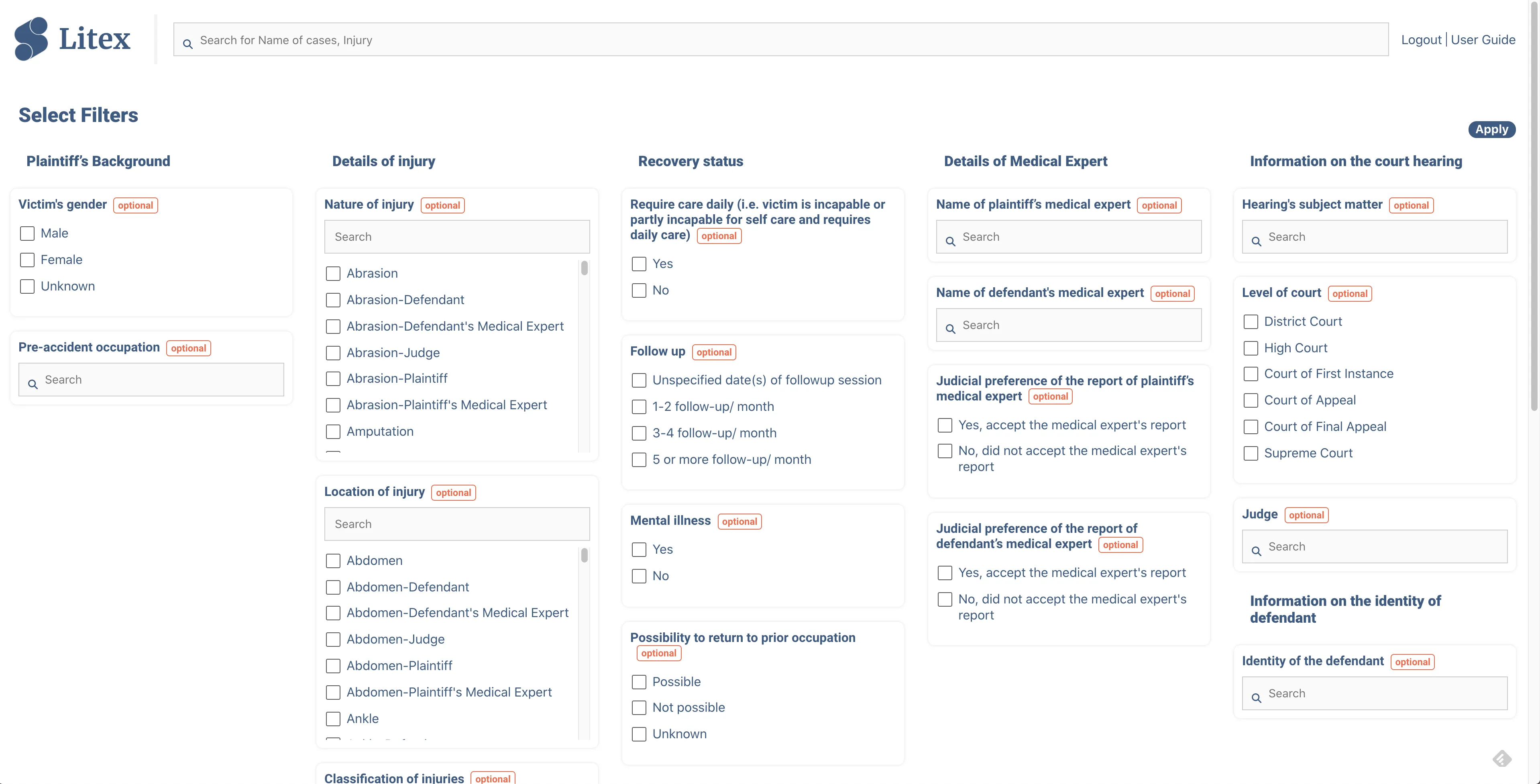This screenshot has width=1540, height=784.
Task: Select Court of Final Appeal checkbox
Action: pos(1251,427)
